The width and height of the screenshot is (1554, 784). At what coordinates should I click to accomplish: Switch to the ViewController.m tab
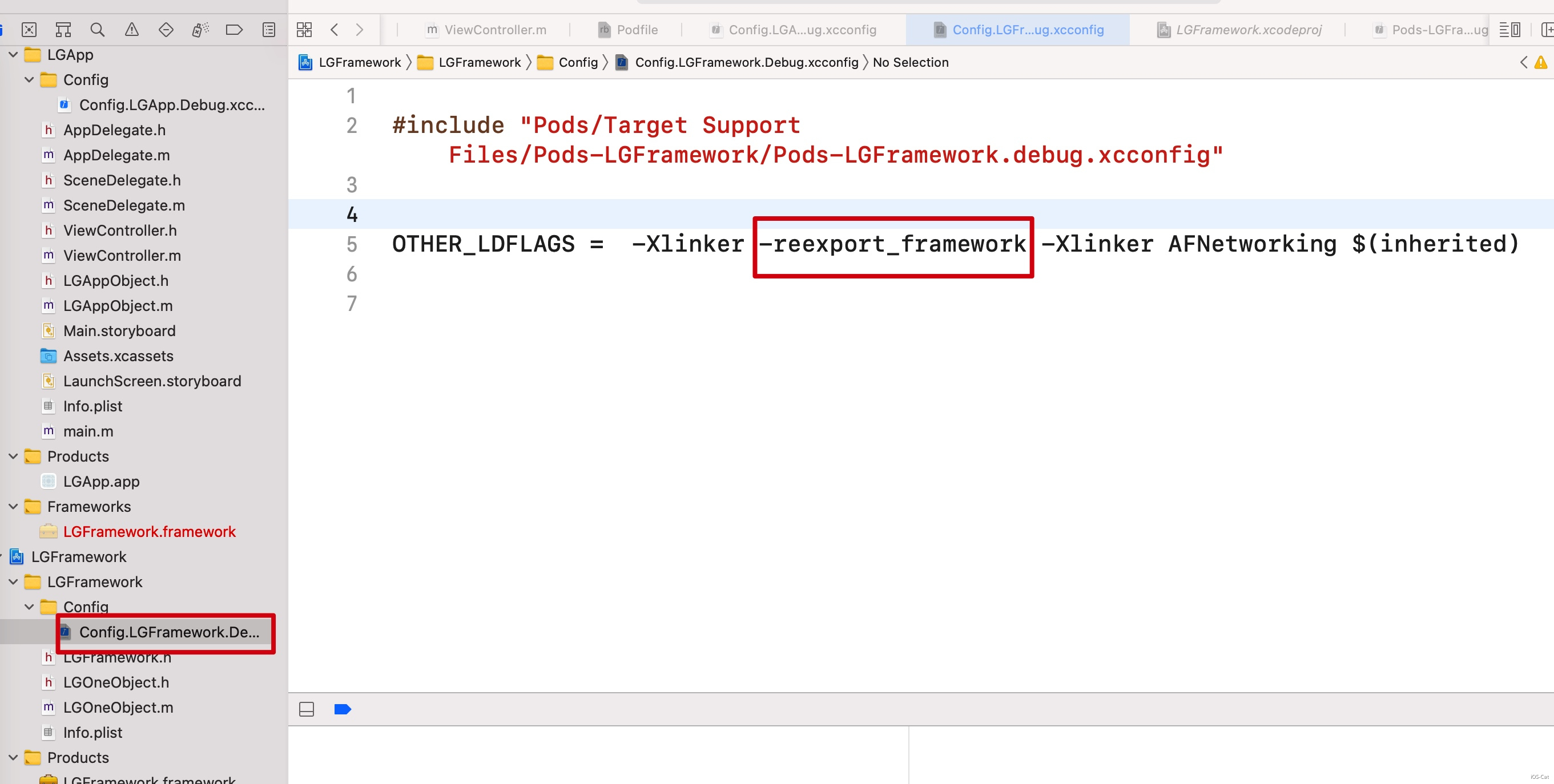(486, 30)
